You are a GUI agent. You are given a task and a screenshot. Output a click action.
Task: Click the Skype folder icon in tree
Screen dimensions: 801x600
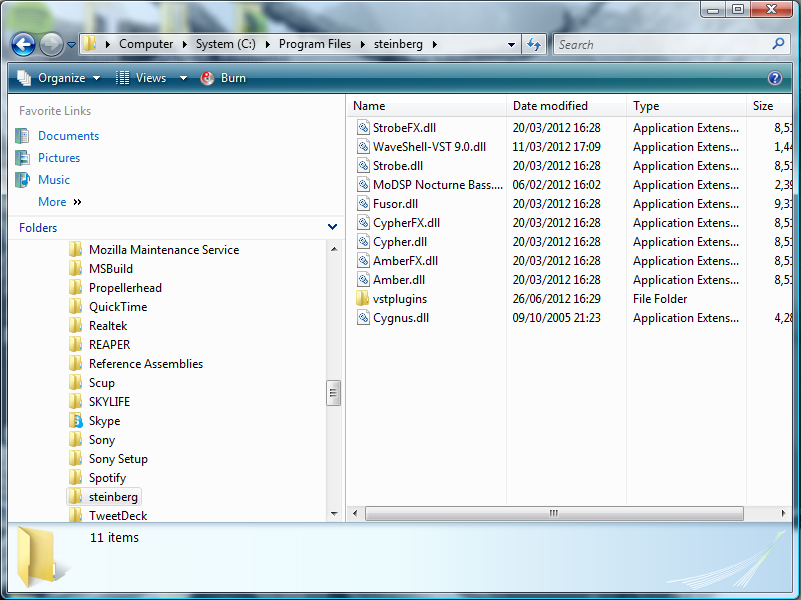[75, 421]
